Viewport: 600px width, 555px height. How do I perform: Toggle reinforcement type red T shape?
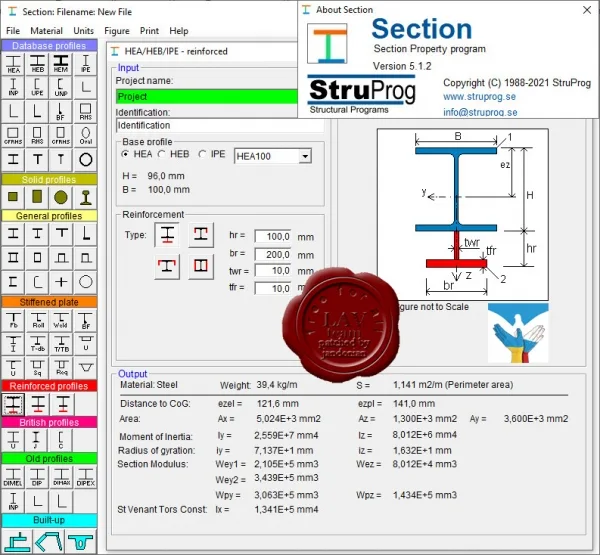(167, 266)
